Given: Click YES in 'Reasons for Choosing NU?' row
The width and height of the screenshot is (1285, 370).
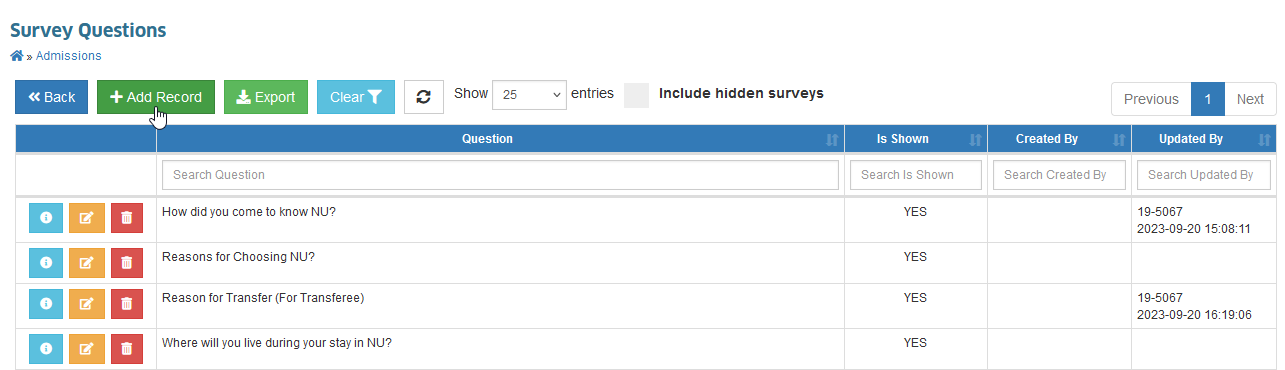Looking at the screenshot, I should tap(915, 257).
